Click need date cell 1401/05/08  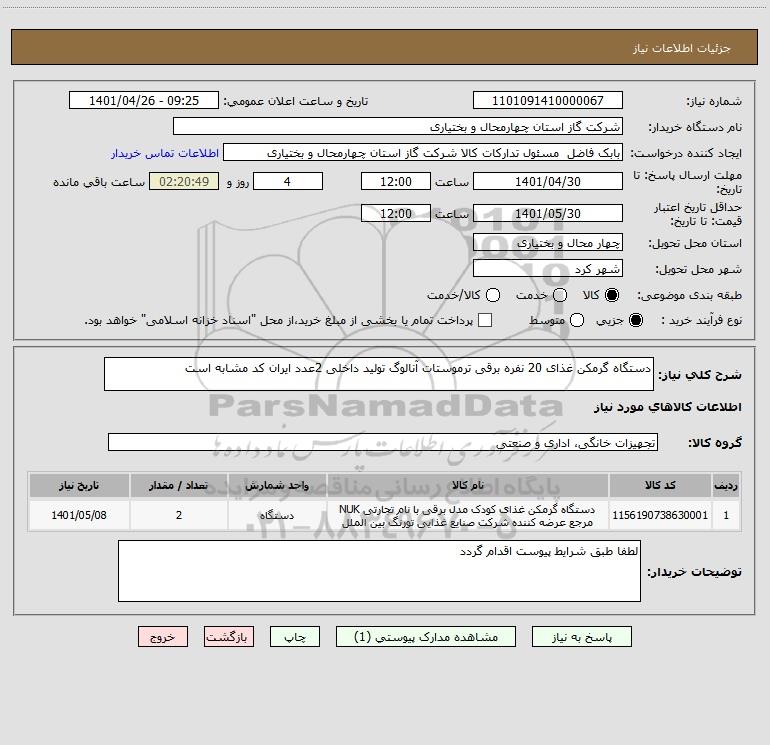click(x=79, y=515)
